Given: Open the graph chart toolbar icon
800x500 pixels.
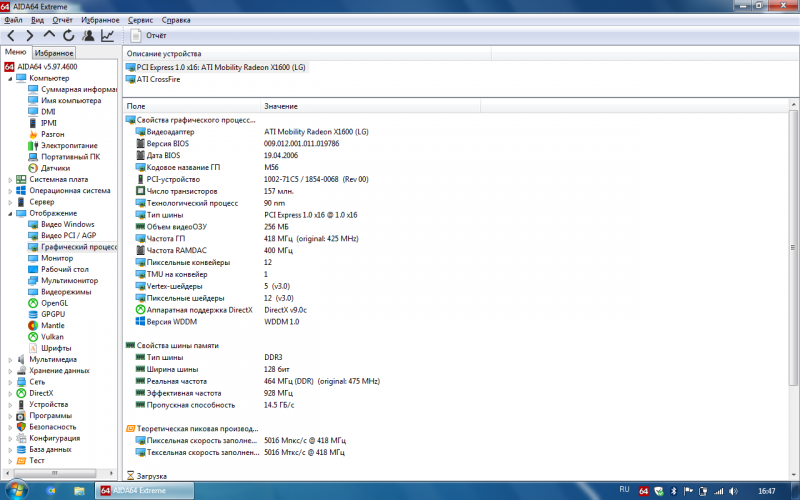Looking at the screenshot, I should point(107,35).
